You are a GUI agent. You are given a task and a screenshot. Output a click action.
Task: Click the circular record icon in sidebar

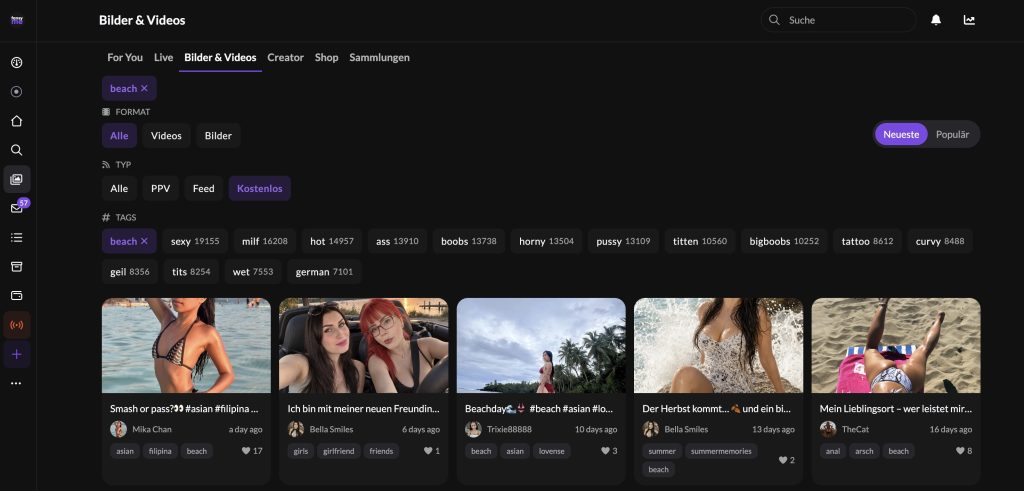pyautogui.click(x=17, y=92)
